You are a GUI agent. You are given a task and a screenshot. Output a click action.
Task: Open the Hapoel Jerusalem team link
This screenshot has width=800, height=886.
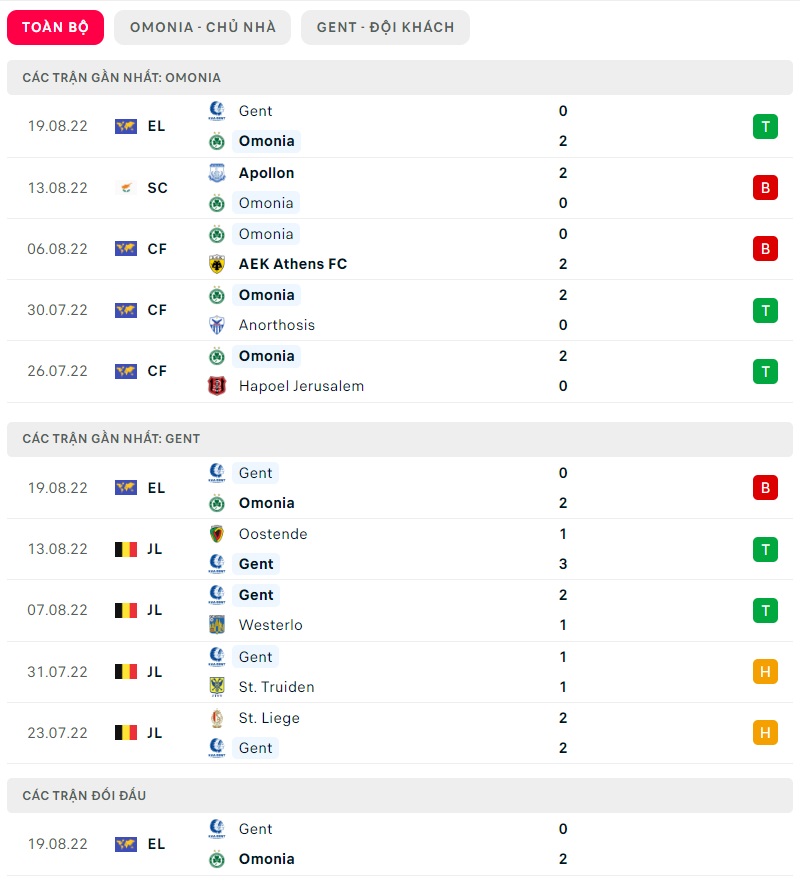click(301, 386)
